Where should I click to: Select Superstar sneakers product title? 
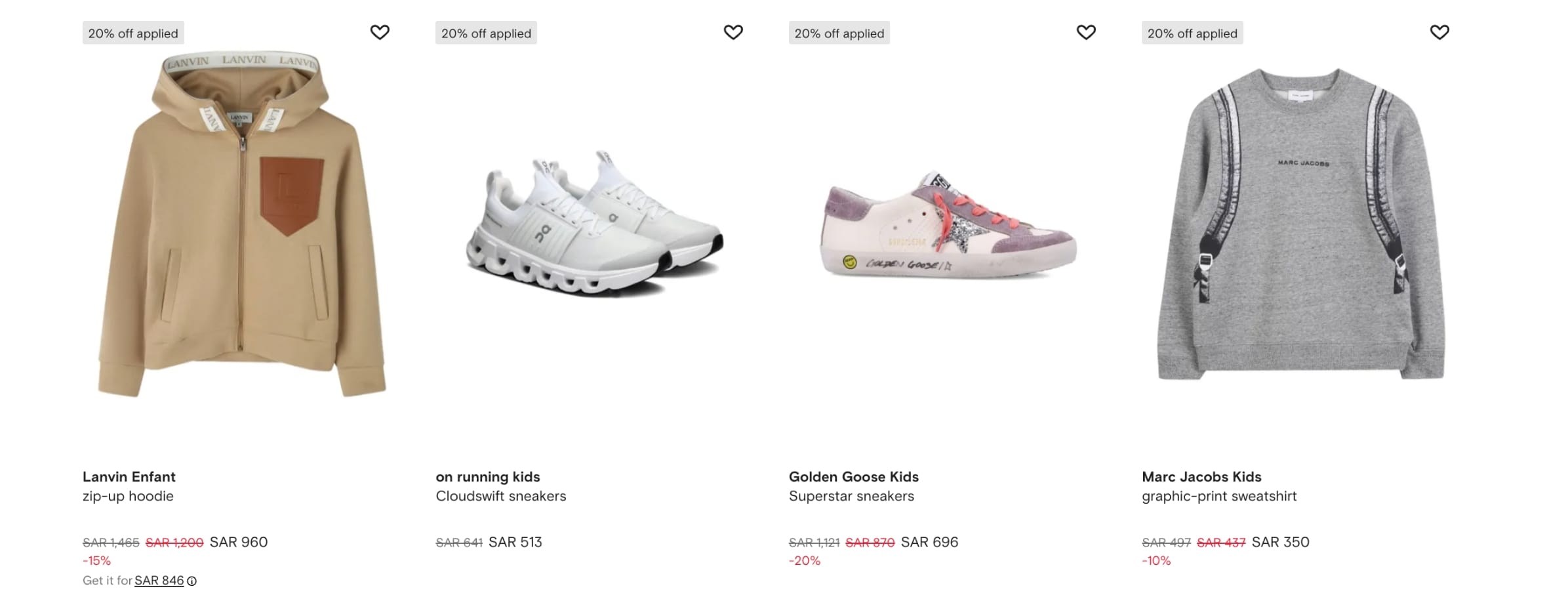[851, 496]
